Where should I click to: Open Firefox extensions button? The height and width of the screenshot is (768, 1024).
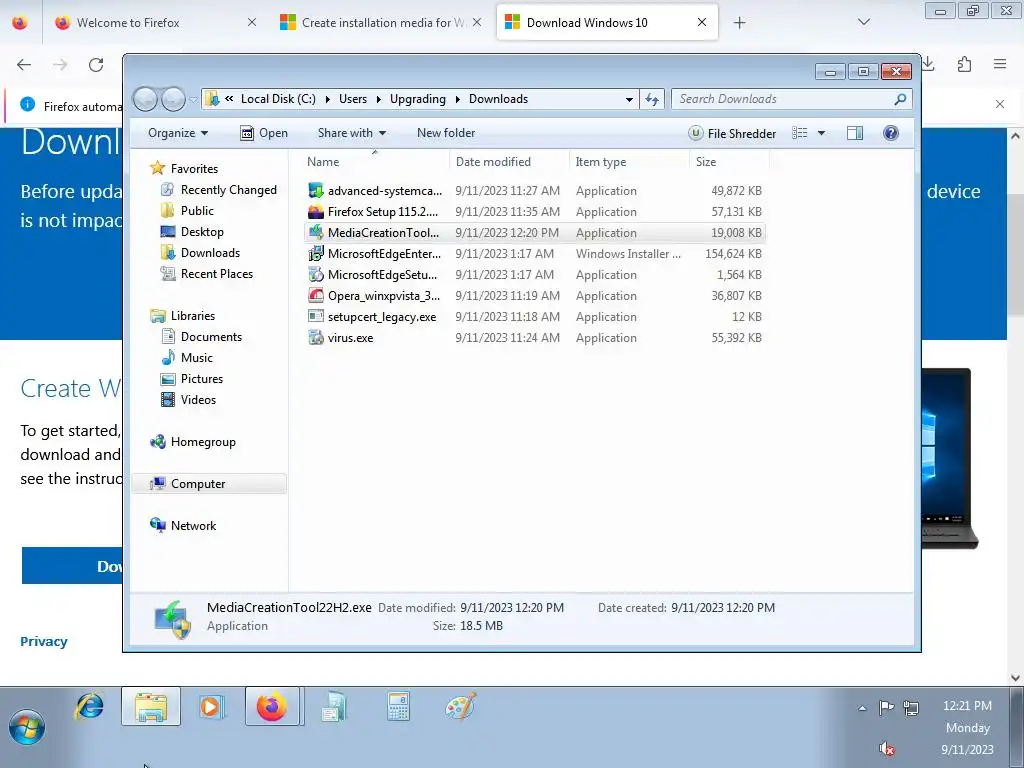pos(965,64)
